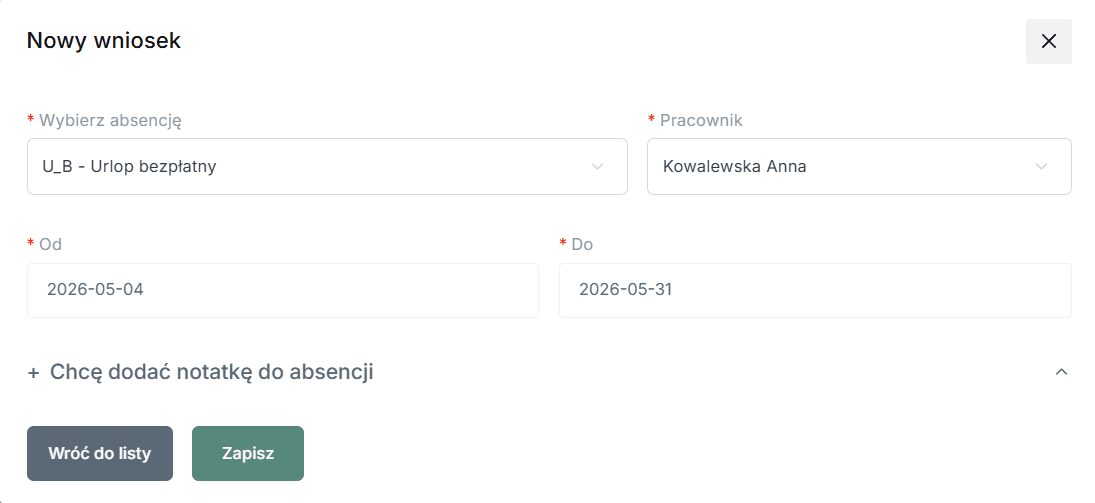
Task: Save the request with the Zapisz button
Action: coord(248,453)
